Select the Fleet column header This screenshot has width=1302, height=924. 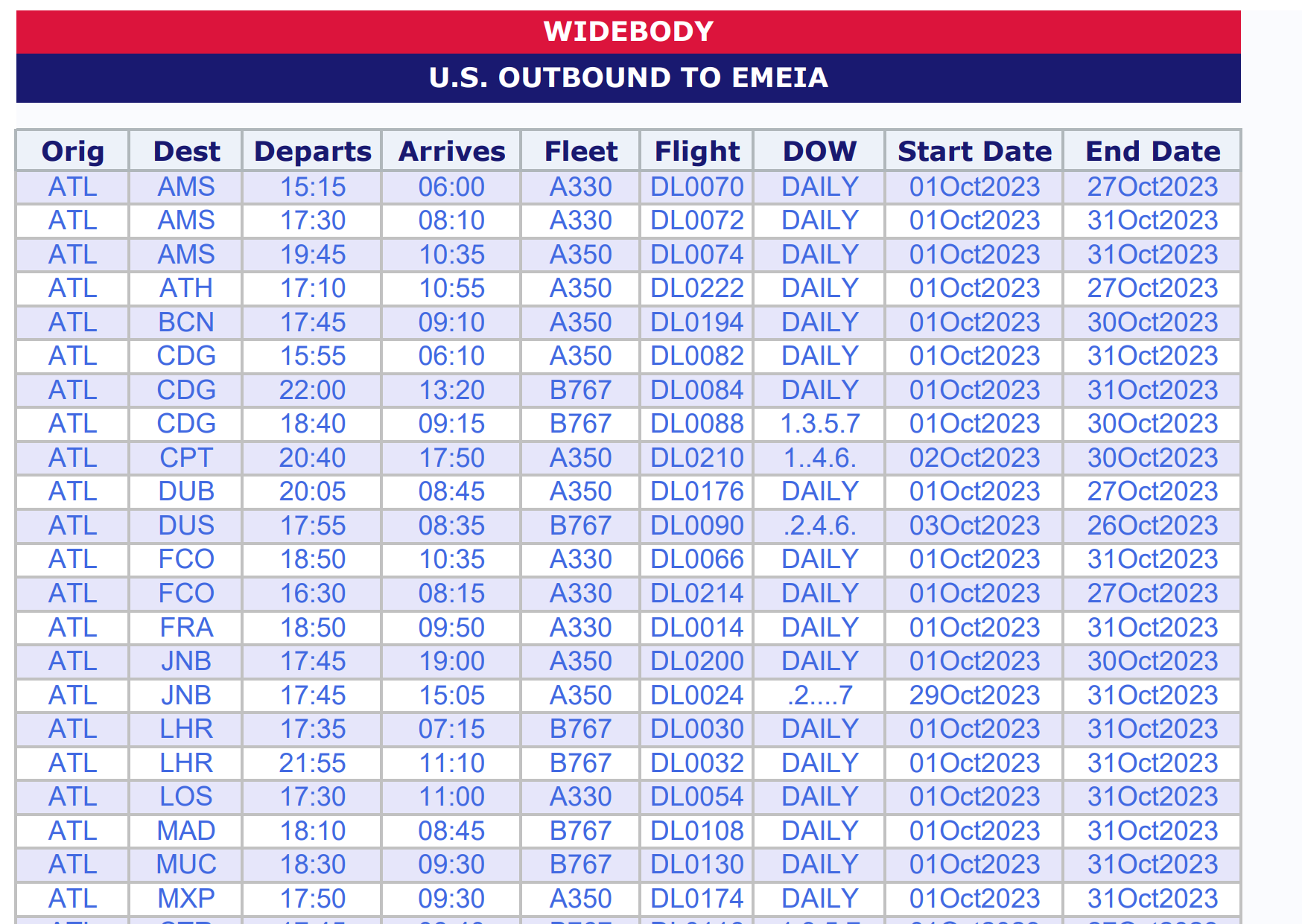point(581,151)
